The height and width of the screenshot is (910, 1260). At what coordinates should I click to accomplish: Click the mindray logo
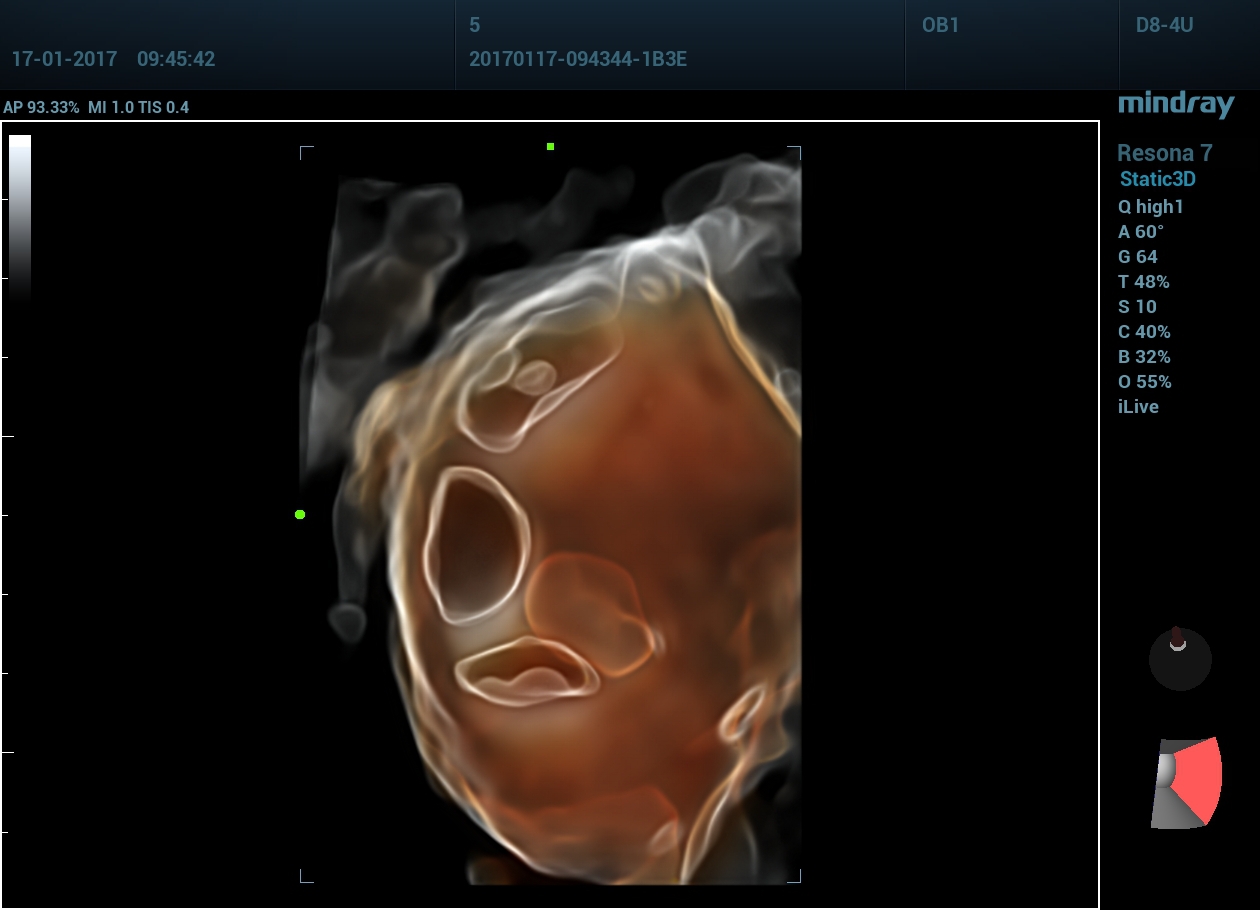pyautogui.click(x=1176, y=104)
